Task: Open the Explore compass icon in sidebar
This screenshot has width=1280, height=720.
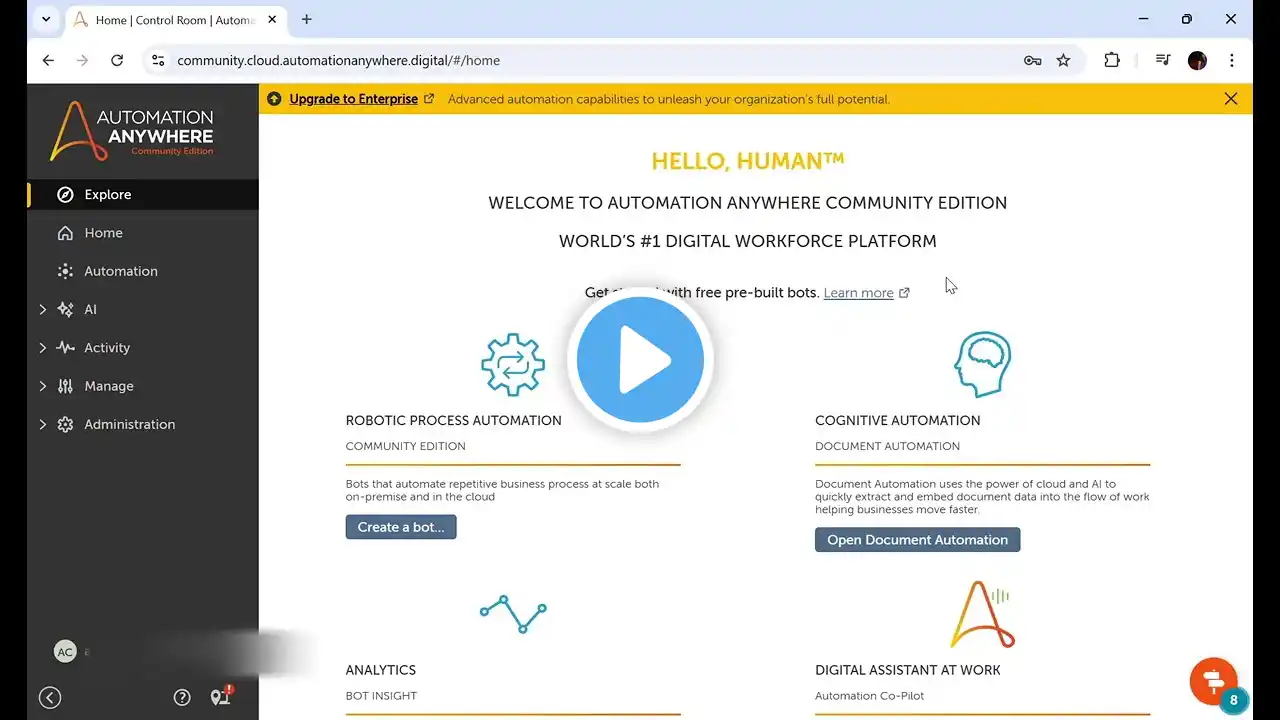Action: coord(65,195)
